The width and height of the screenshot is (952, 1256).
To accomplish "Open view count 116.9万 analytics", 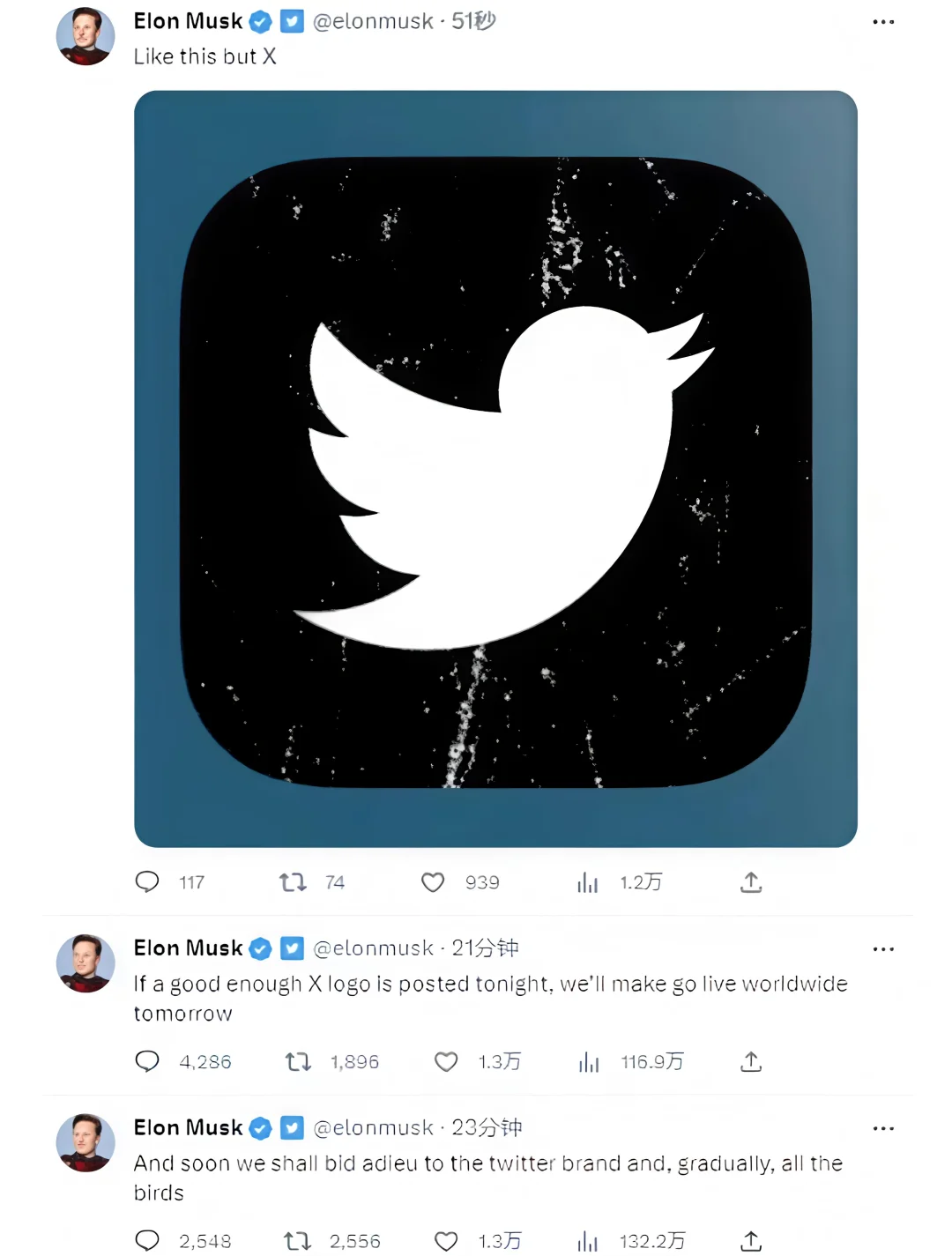I will 589,1062.
